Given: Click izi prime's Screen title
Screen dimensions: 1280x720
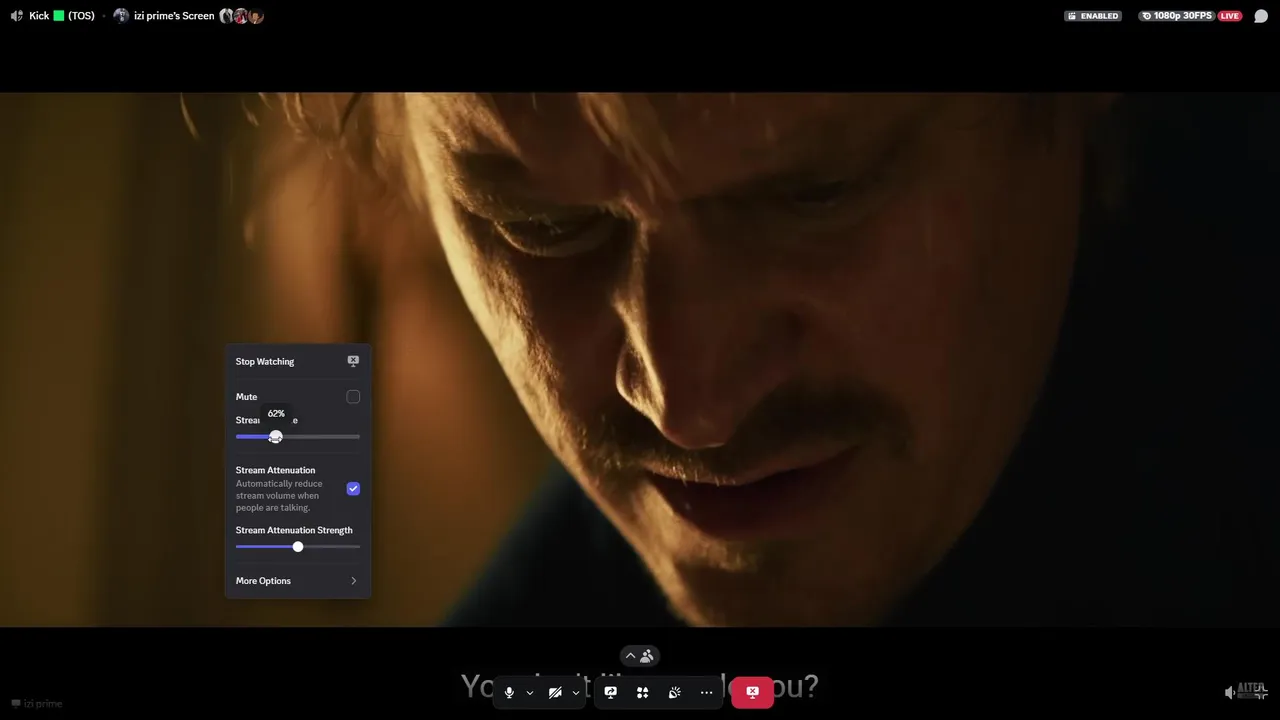Looking at the screenshot, I should [174, 16].
